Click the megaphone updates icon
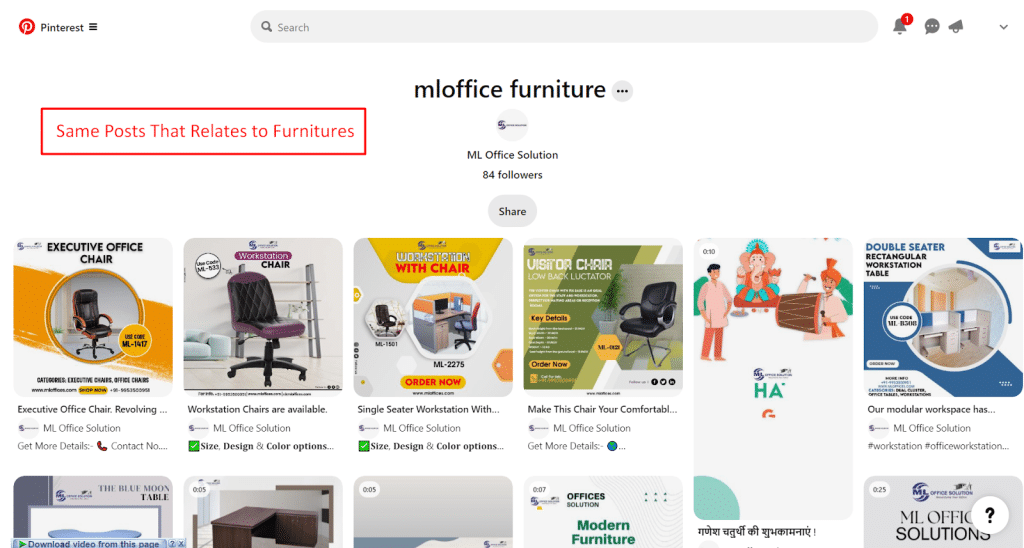 (956, 27)
